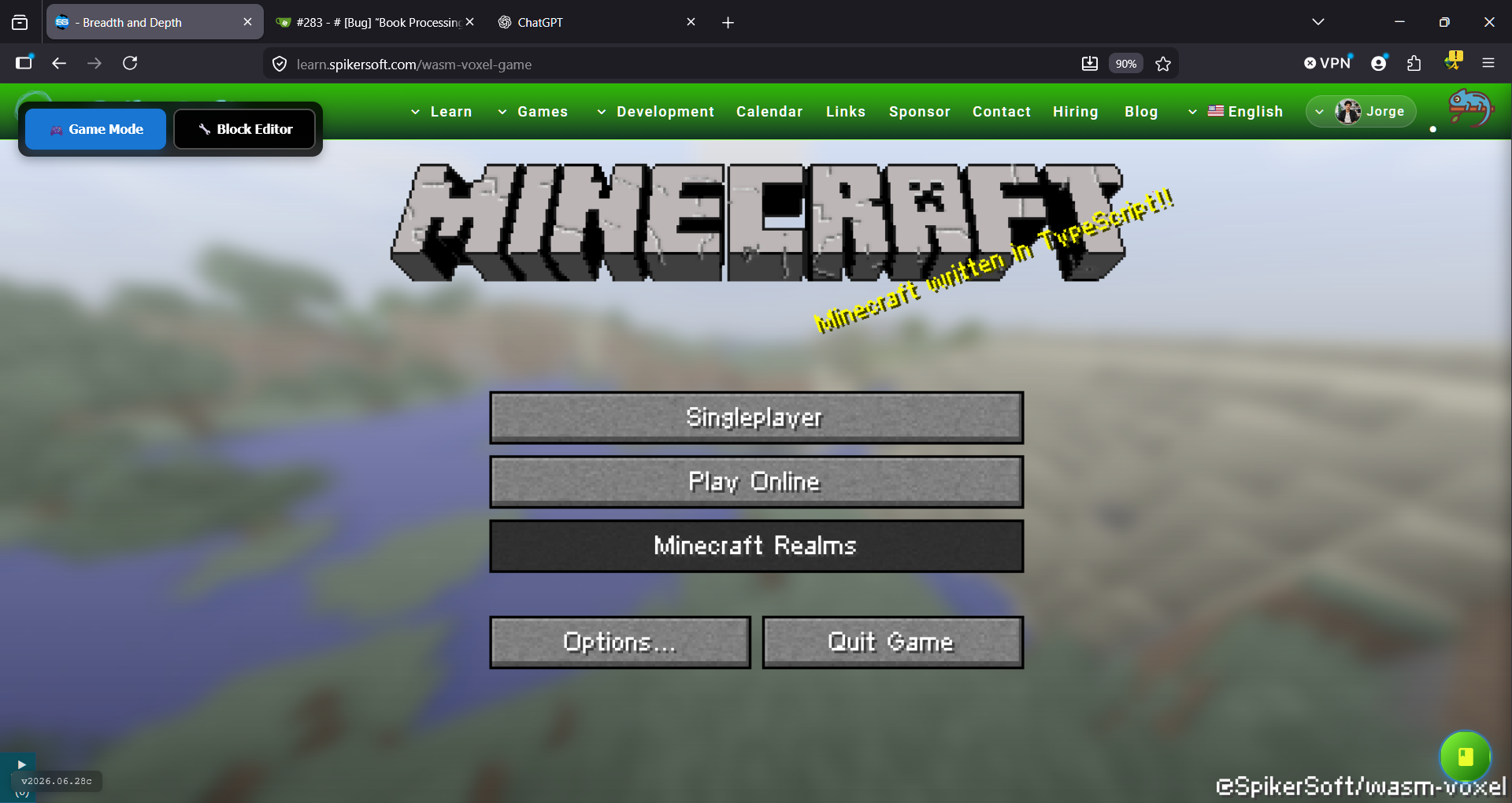This screenshot has width=1512, height=803.
Task: Expand the Development menu
Action: (x=655, y=112)
